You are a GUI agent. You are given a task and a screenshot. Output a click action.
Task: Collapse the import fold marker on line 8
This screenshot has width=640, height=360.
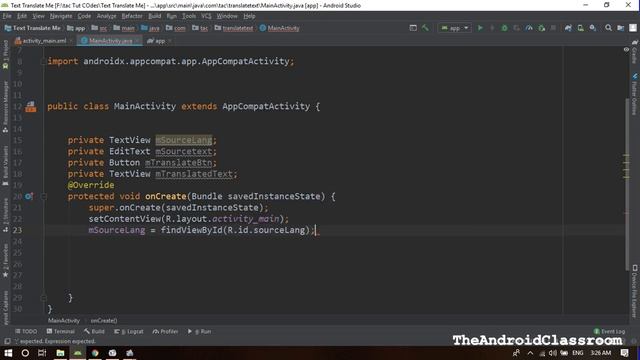[44, 61]
